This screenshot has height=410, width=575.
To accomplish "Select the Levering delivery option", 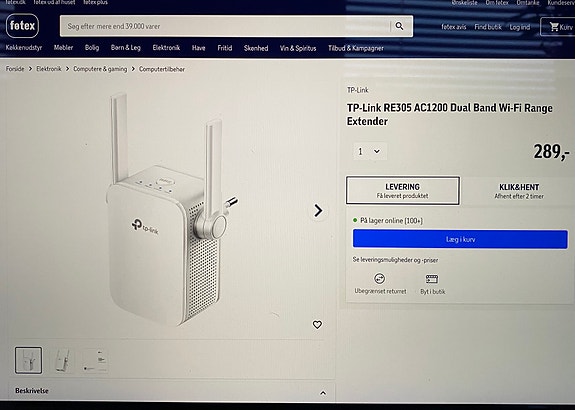I will pos(403,190).
